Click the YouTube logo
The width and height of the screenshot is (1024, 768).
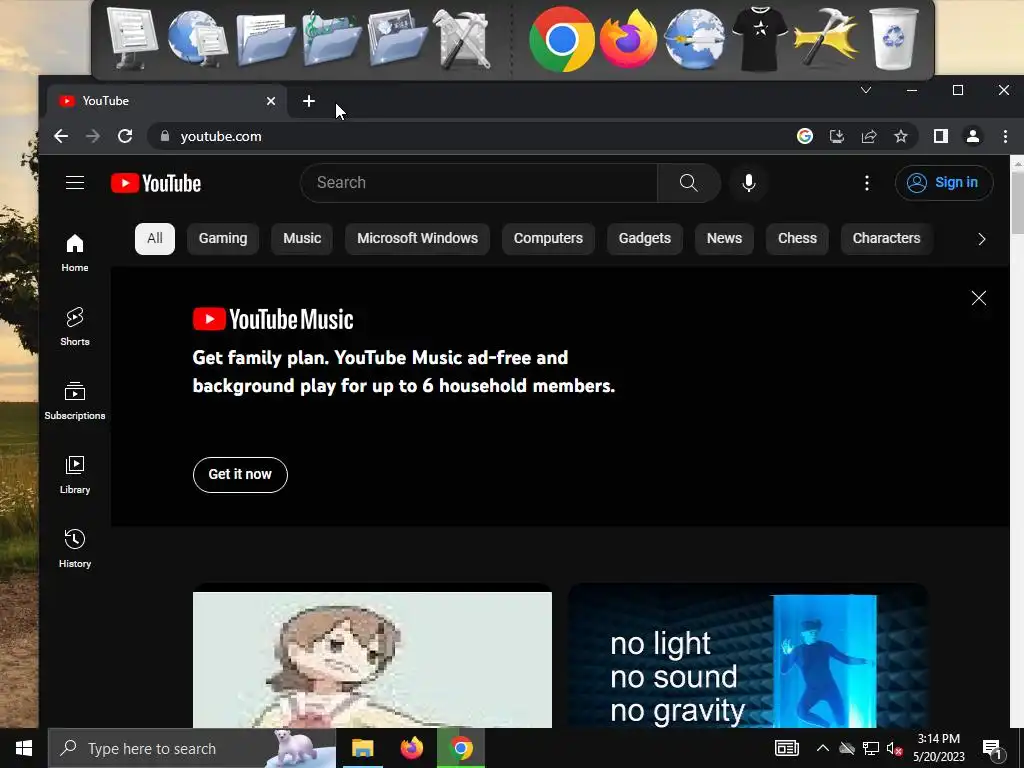pos(156,184)
